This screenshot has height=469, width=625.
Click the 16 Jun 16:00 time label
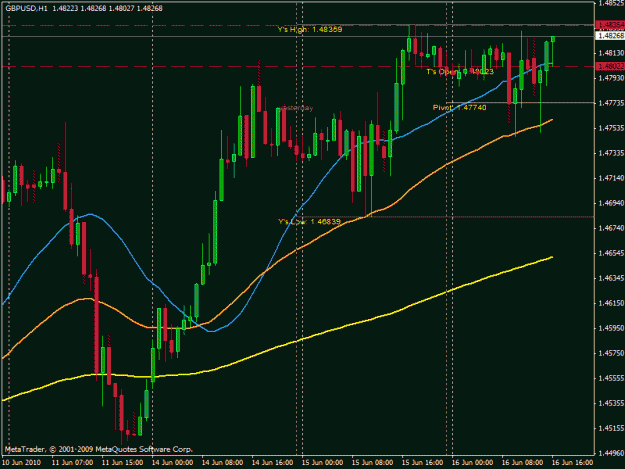pos(572,462)
